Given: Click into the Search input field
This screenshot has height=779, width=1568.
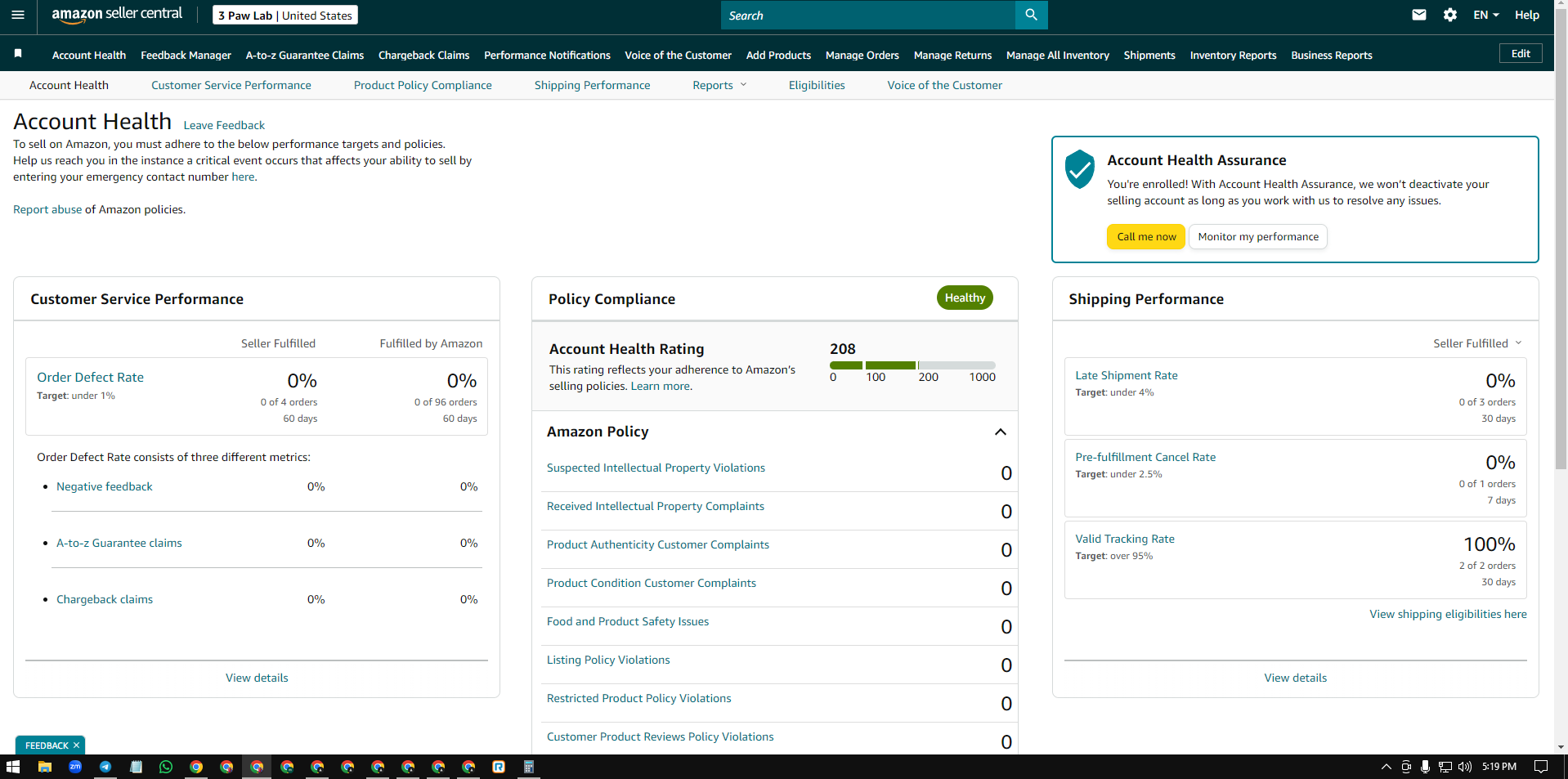Looking at the screenshot, I should point(867,15).
